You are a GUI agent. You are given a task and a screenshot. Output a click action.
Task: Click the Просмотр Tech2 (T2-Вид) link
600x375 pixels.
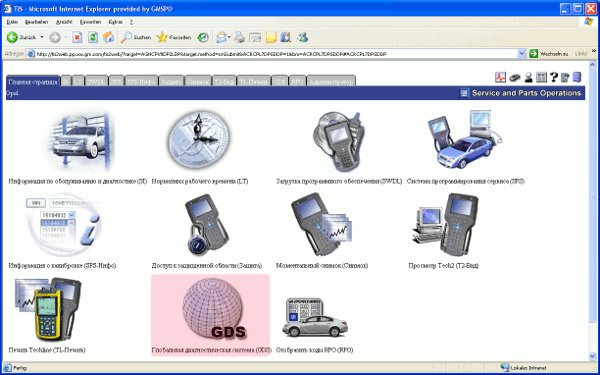(x=443, y=266)
